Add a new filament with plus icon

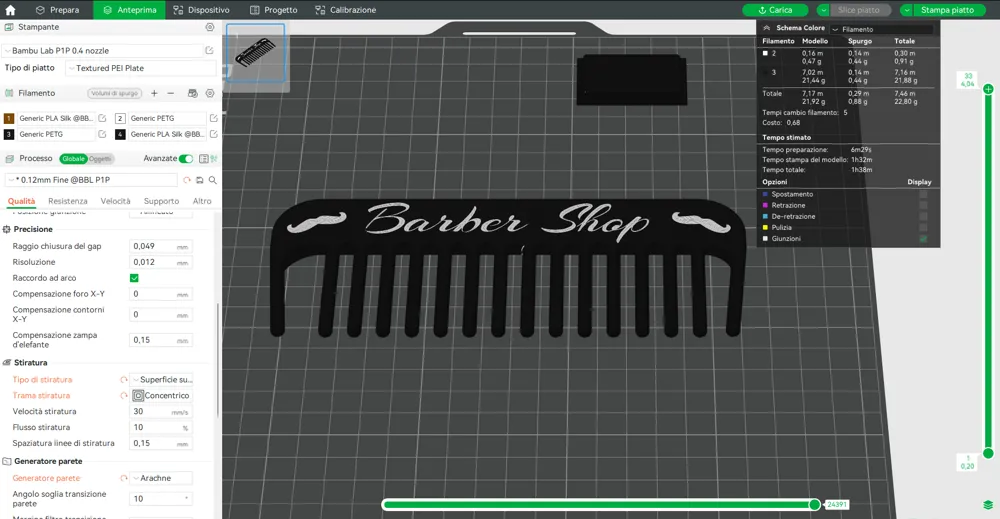pyautogui.click(x=154, y=93)
